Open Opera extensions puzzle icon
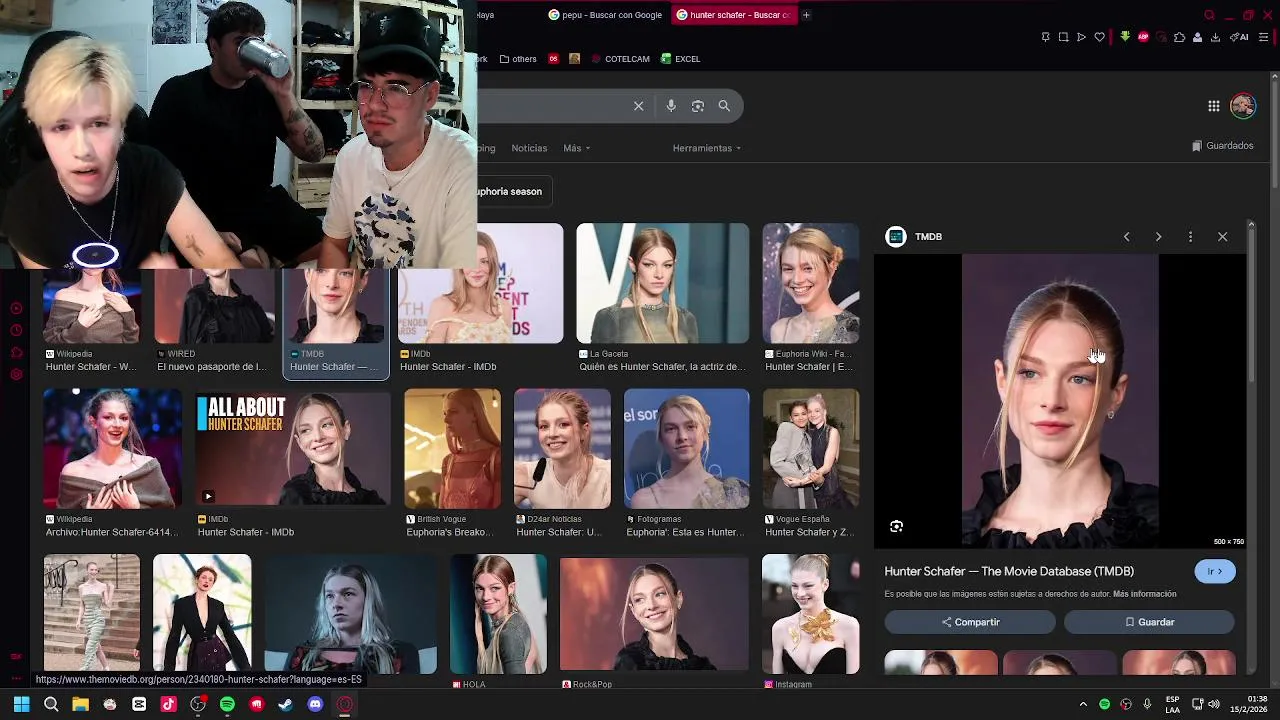This screenshot has width=1280, height=720. 1179,37
